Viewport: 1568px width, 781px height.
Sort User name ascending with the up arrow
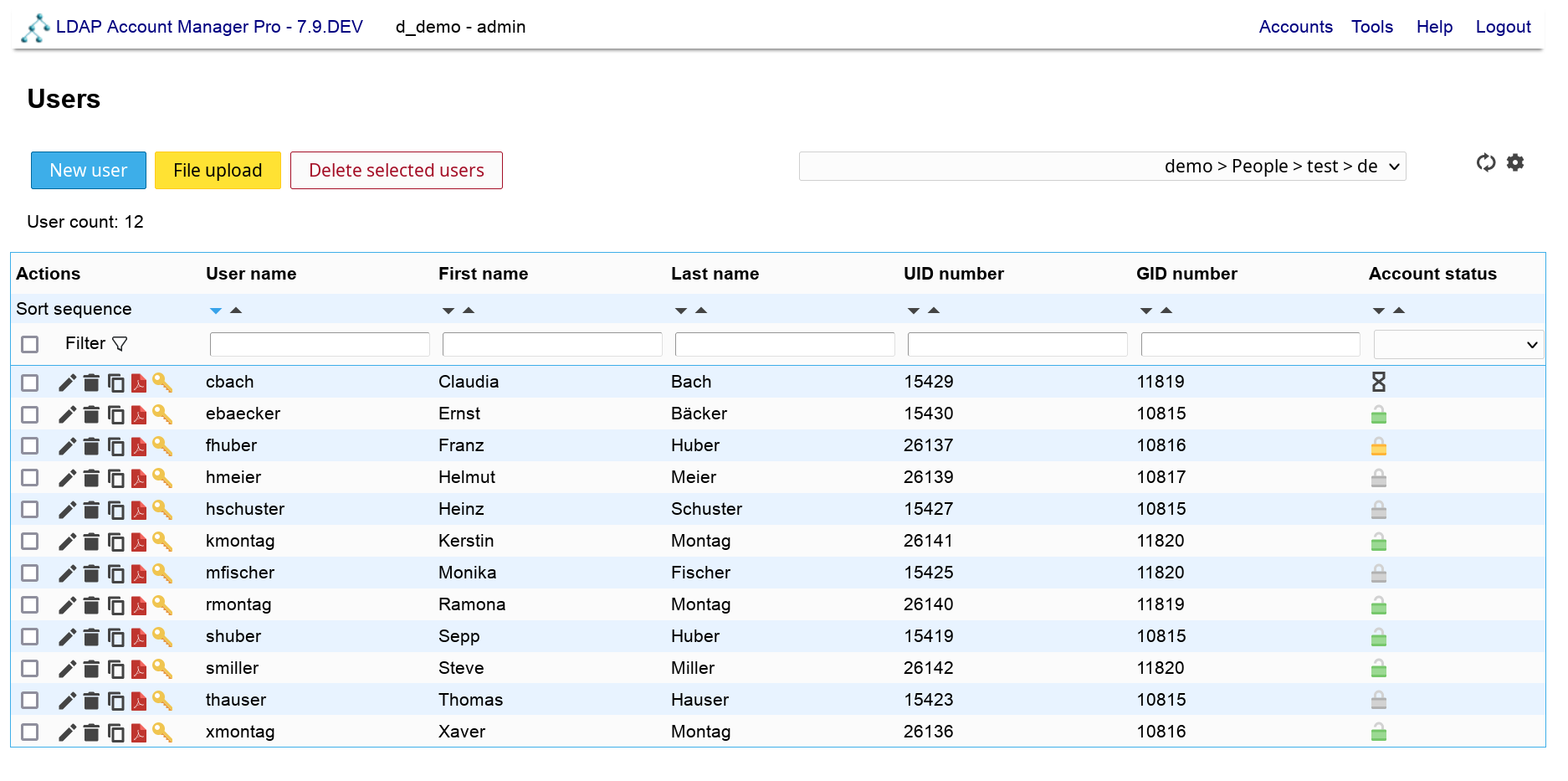click(x=236, y=311)
